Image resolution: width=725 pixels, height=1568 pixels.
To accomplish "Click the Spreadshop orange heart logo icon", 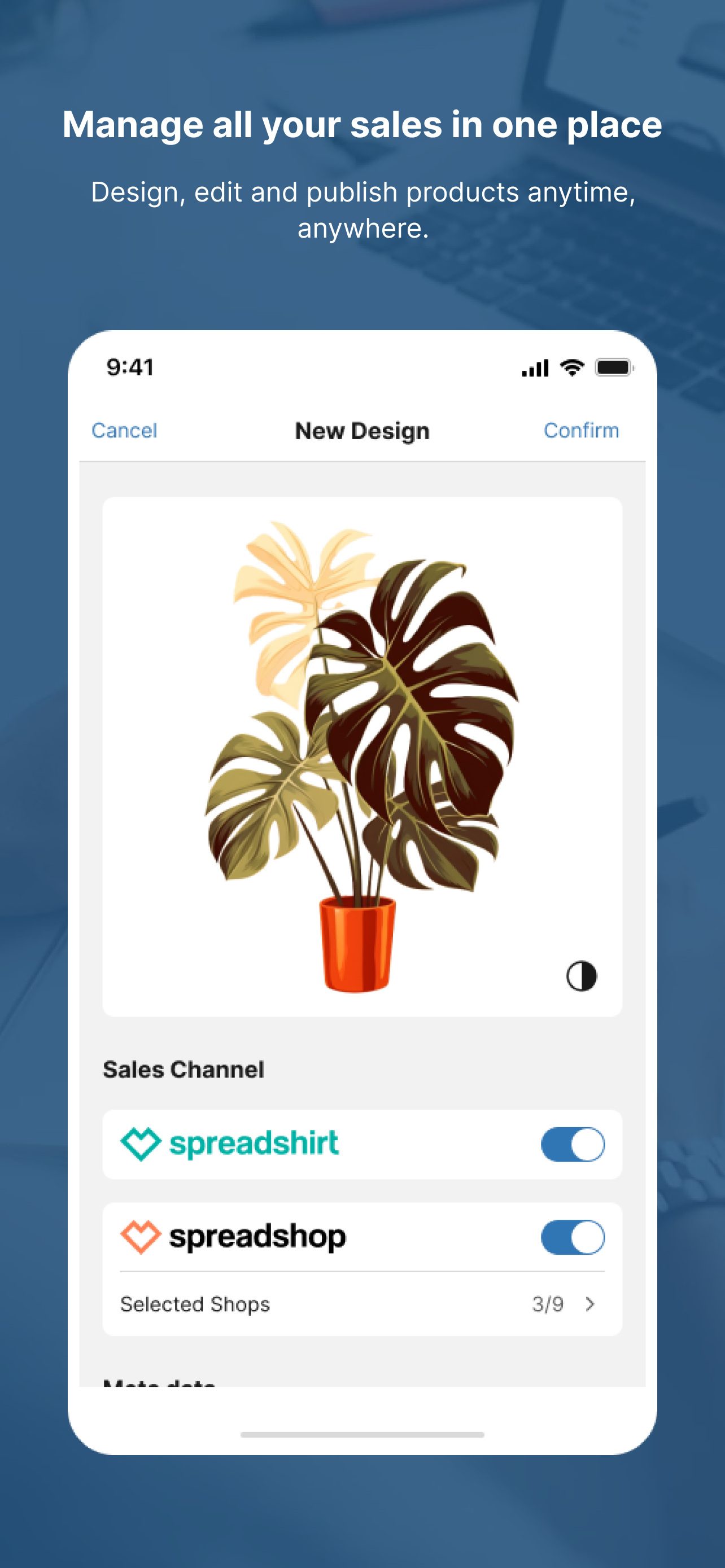I will pyautogui.click(x=141, y=1237).
